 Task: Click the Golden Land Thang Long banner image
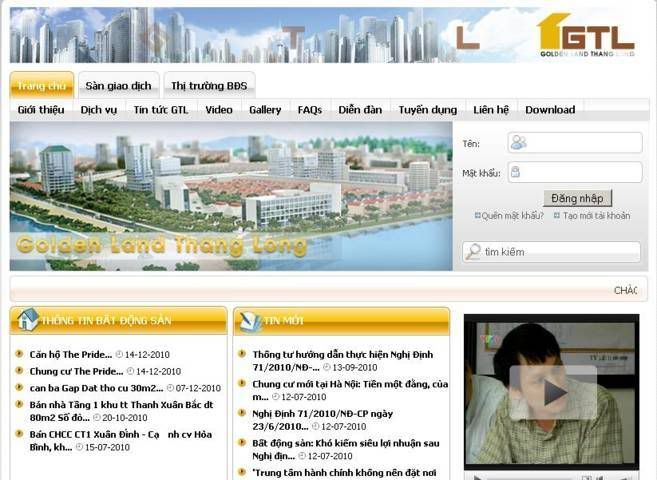[231, 196]
